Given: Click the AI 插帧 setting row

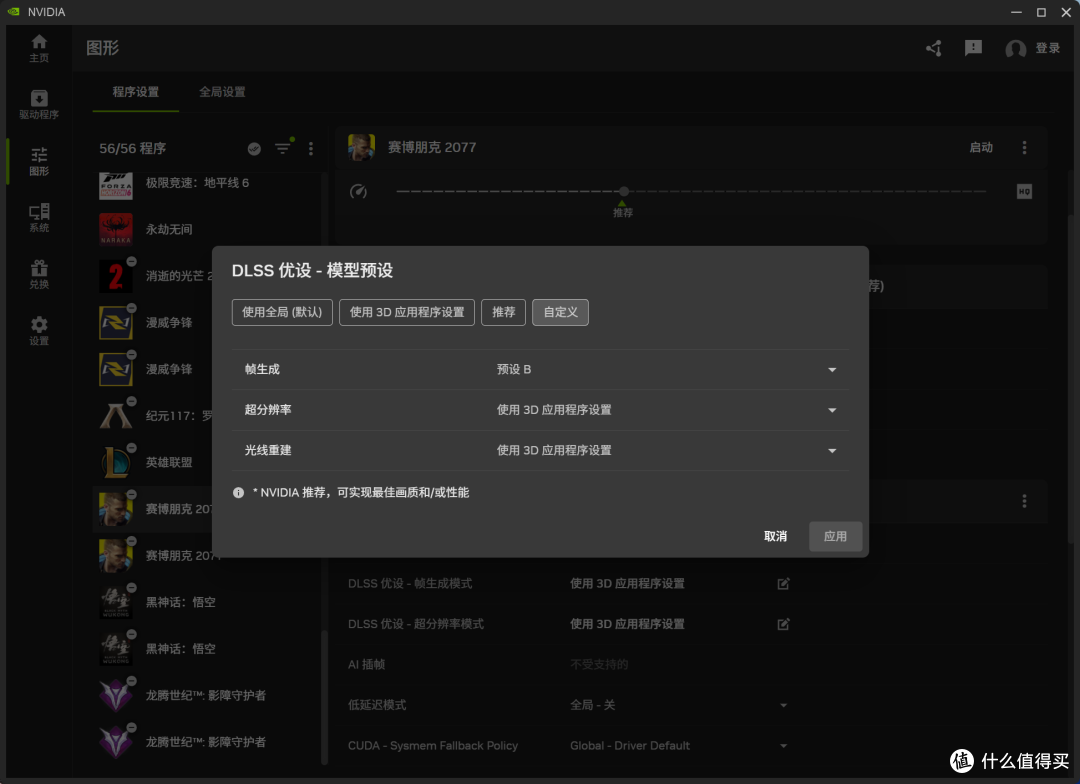Looking at the screenshot, I should (x=569, y=665).
